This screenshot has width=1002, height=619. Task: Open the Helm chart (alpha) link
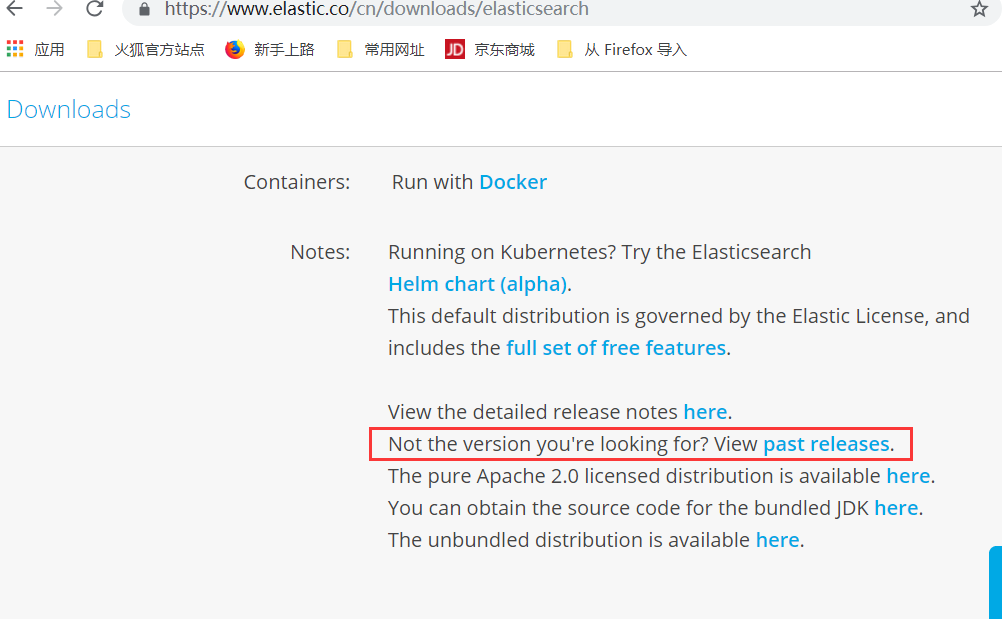(x=477, y=284)
